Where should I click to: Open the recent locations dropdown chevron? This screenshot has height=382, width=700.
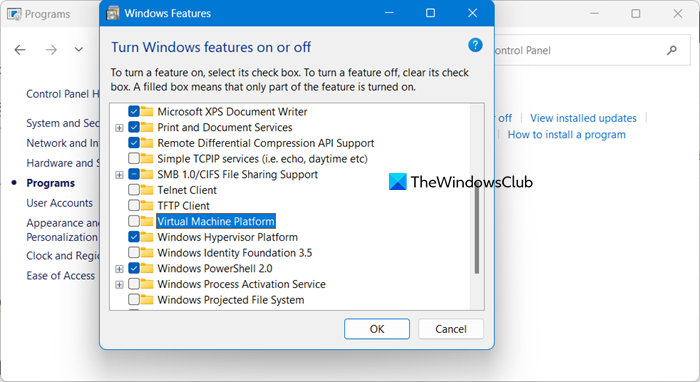pyautogui.click(x=79, y=50)
